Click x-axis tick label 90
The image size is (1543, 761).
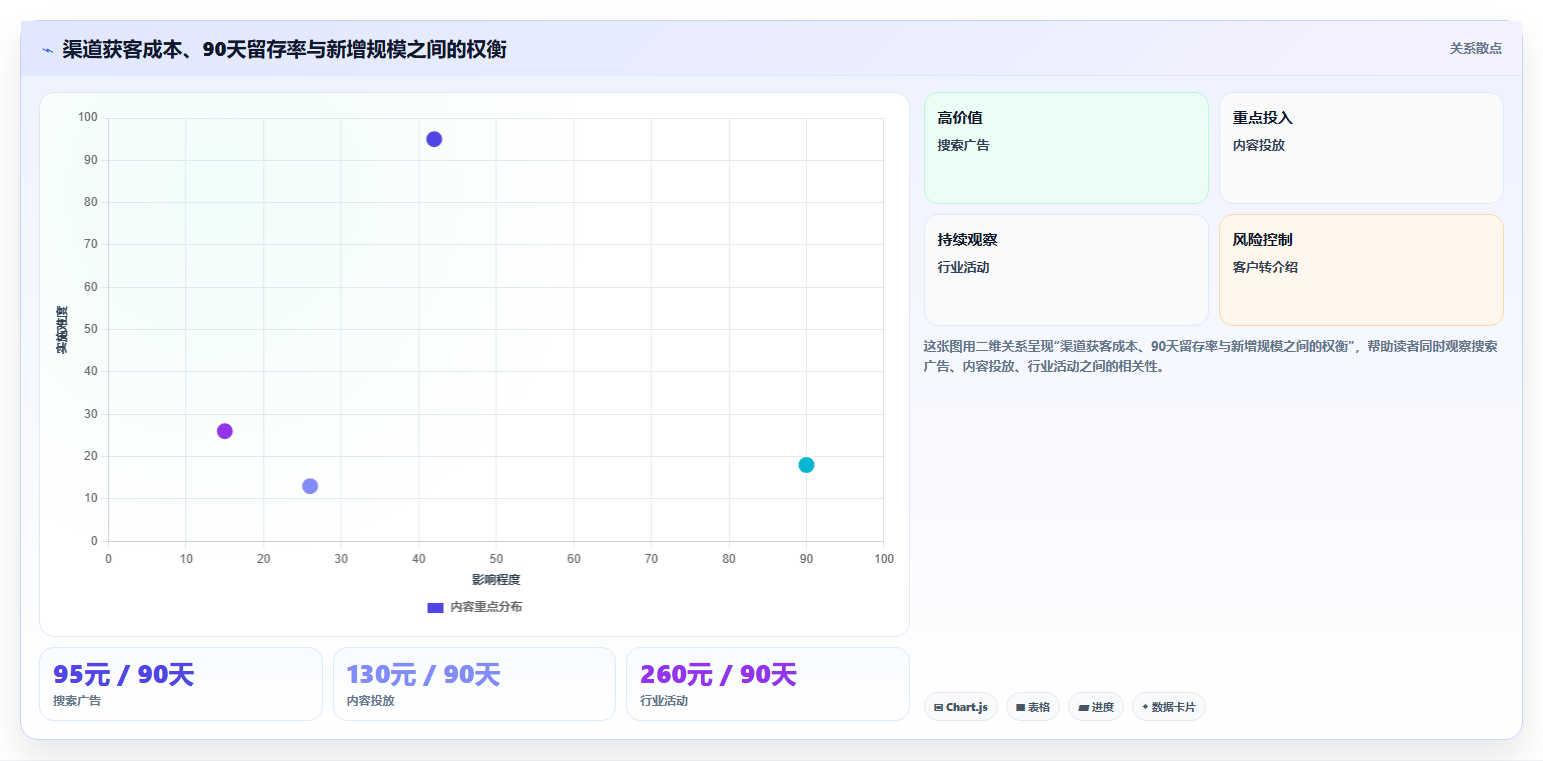tap(806, 558)
